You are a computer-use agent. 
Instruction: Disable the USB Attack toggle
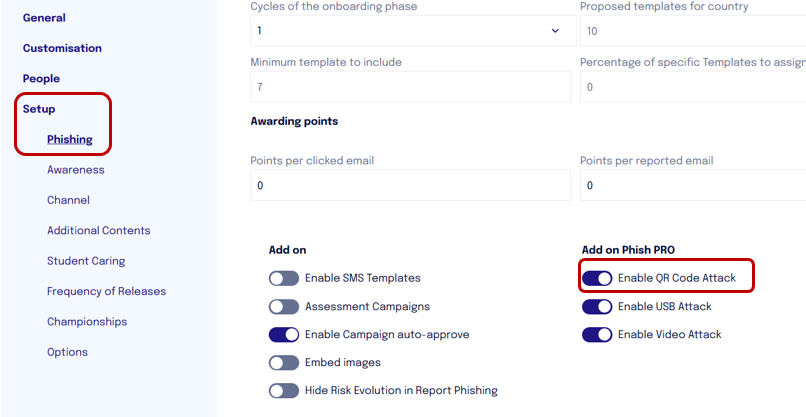tap(597, 307)
